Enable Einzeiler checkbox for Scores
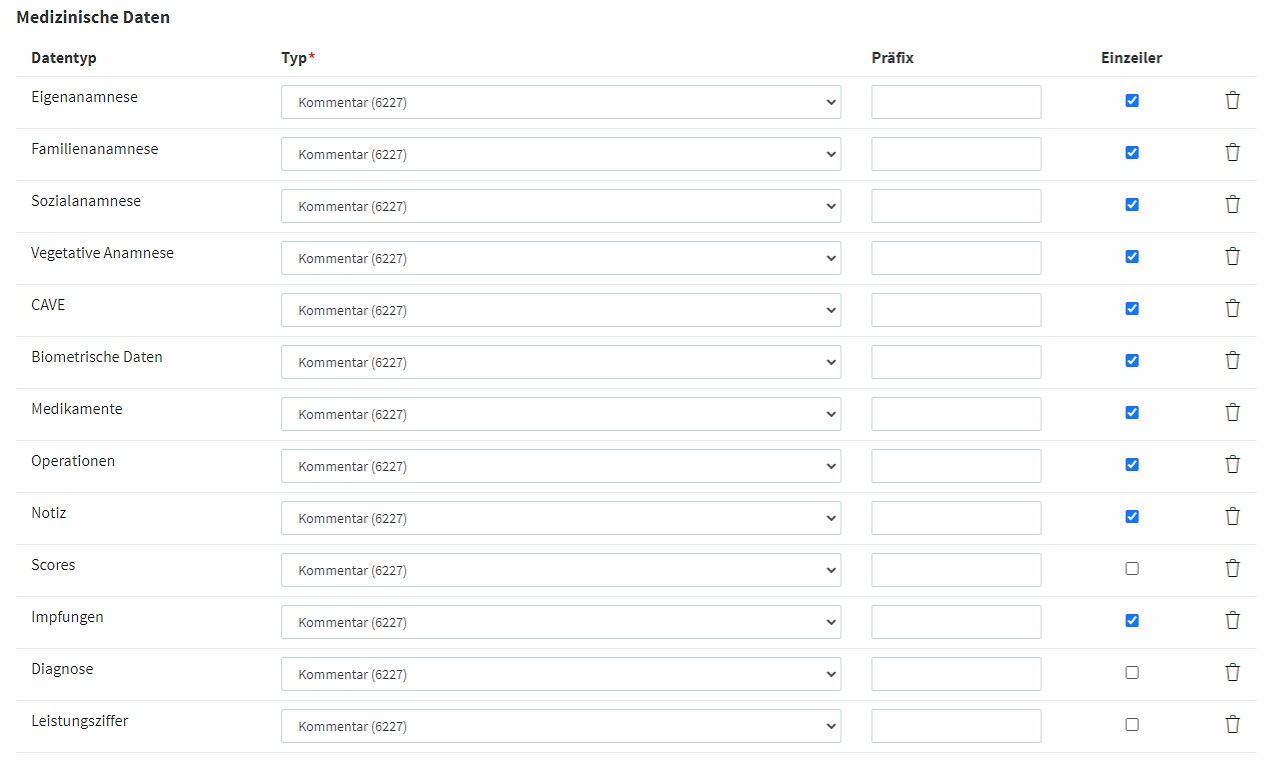 coord(1132,568)
